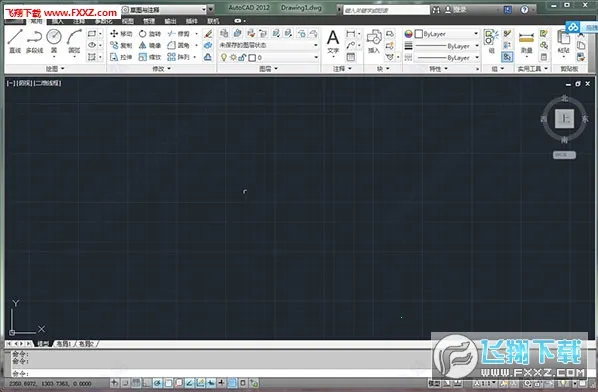Screen dimensions: 598x392
Task: Expand the 实用工具 utilities panel
Action: click(x=532, y=69)
